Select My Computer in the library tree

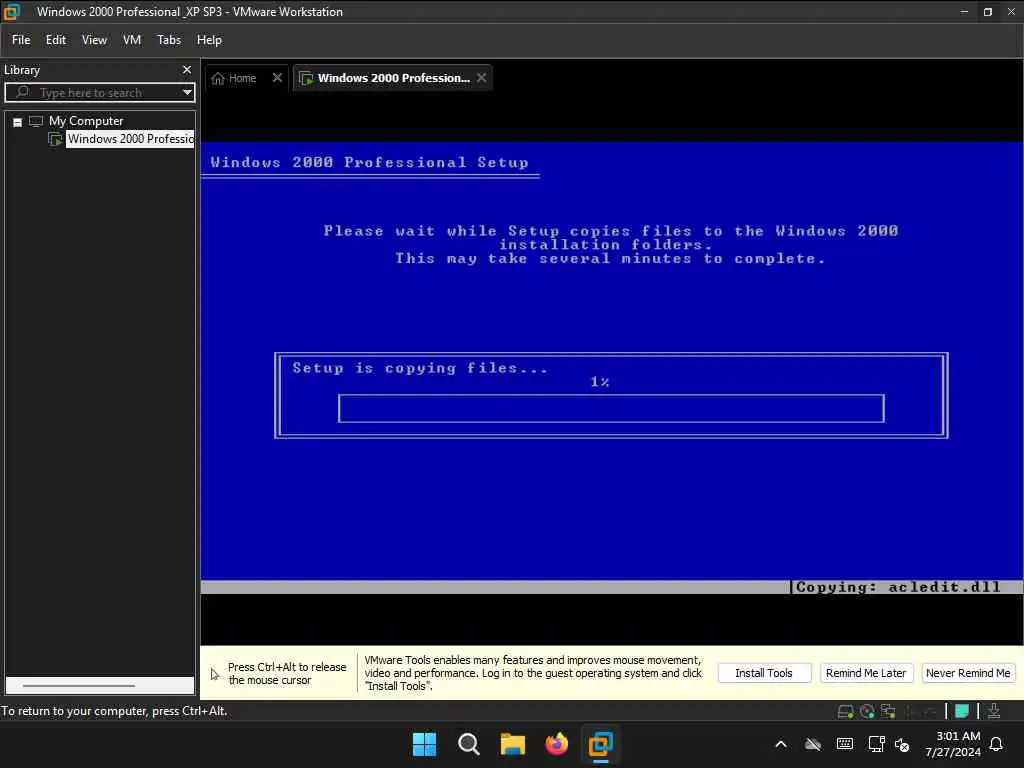click(86, 121)
